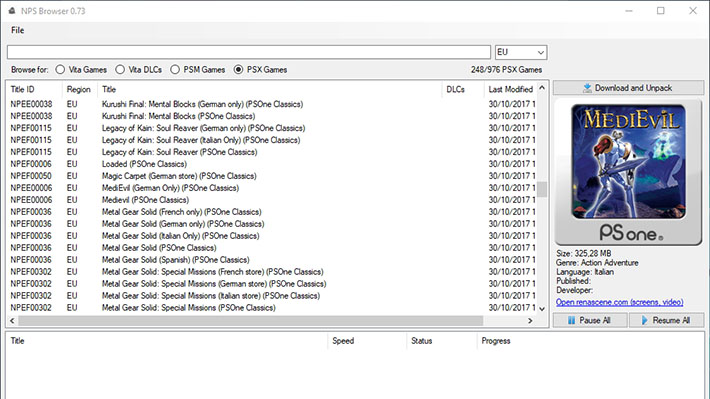The width and height of the screenshot is (710, 399).
Task: Click the NPS Browser title bar app icon
Action: [12, 10]
